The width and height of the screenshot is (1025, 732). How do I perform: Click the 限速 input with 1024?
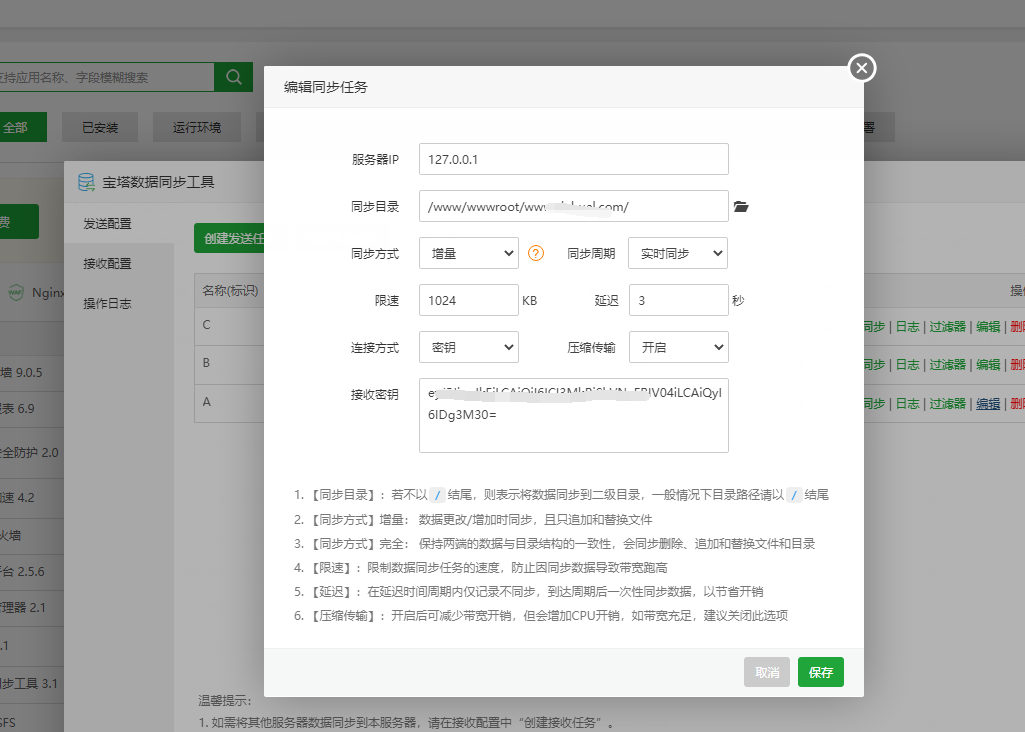469,300
